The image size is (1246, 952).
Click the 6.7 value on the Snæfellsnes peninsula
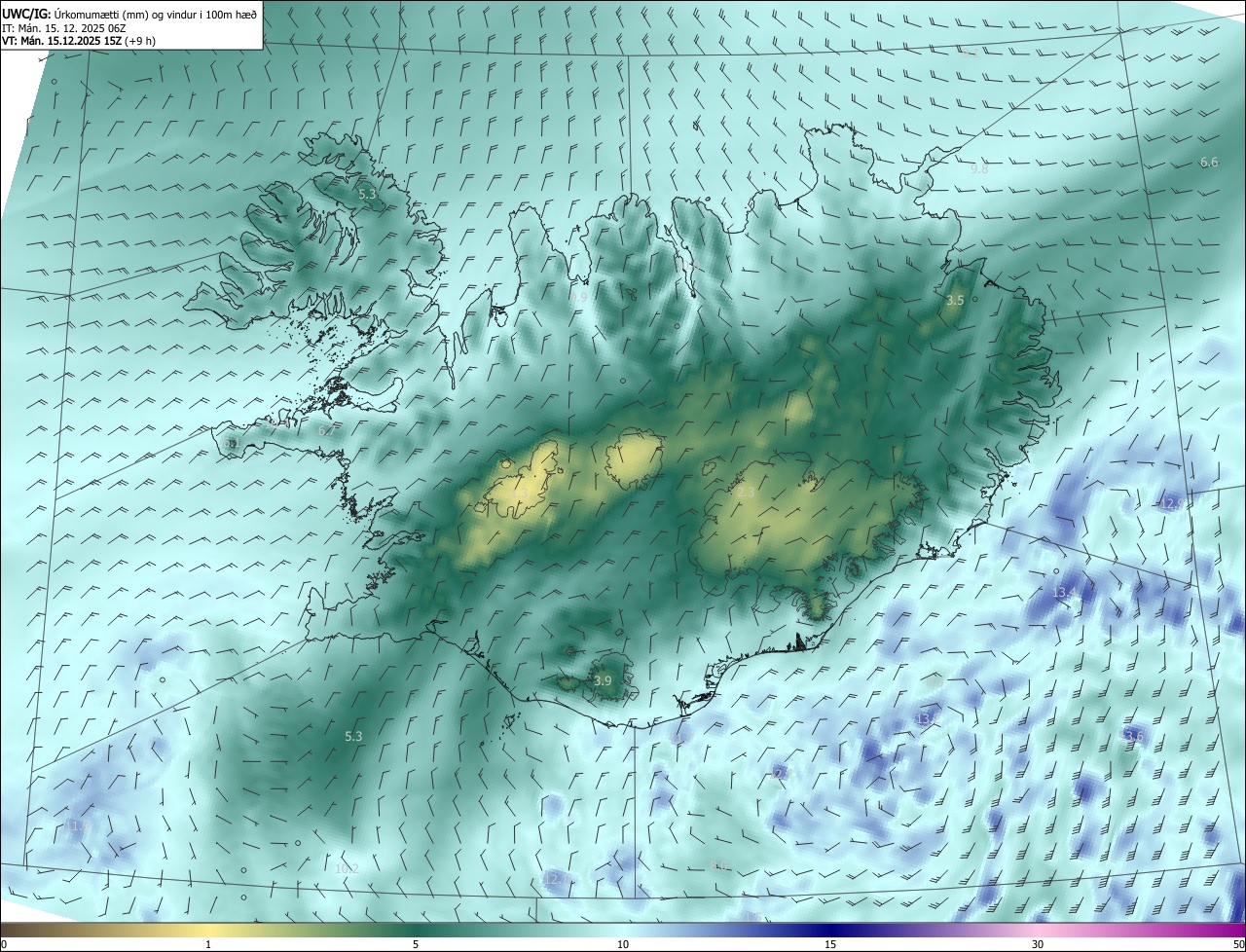click(x=327, y=430)
